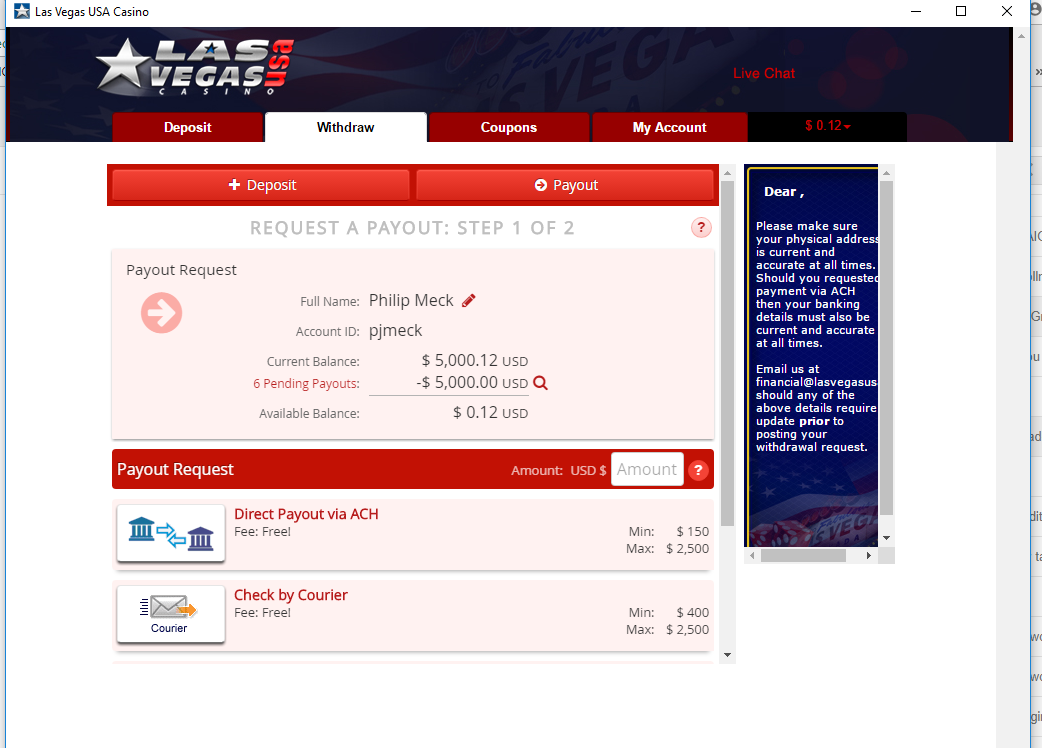Click the message panel scroll left arrow

pos(752,555)
